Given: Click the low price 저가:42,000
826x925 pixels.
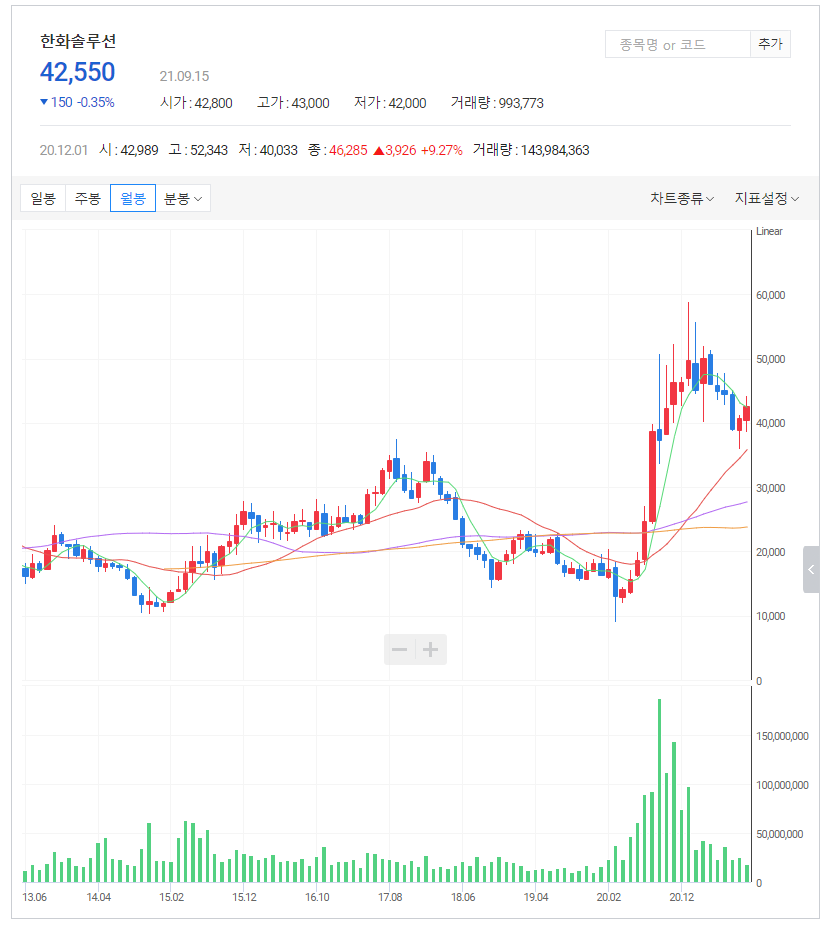Looking at the screenshot, I should 390,103.
